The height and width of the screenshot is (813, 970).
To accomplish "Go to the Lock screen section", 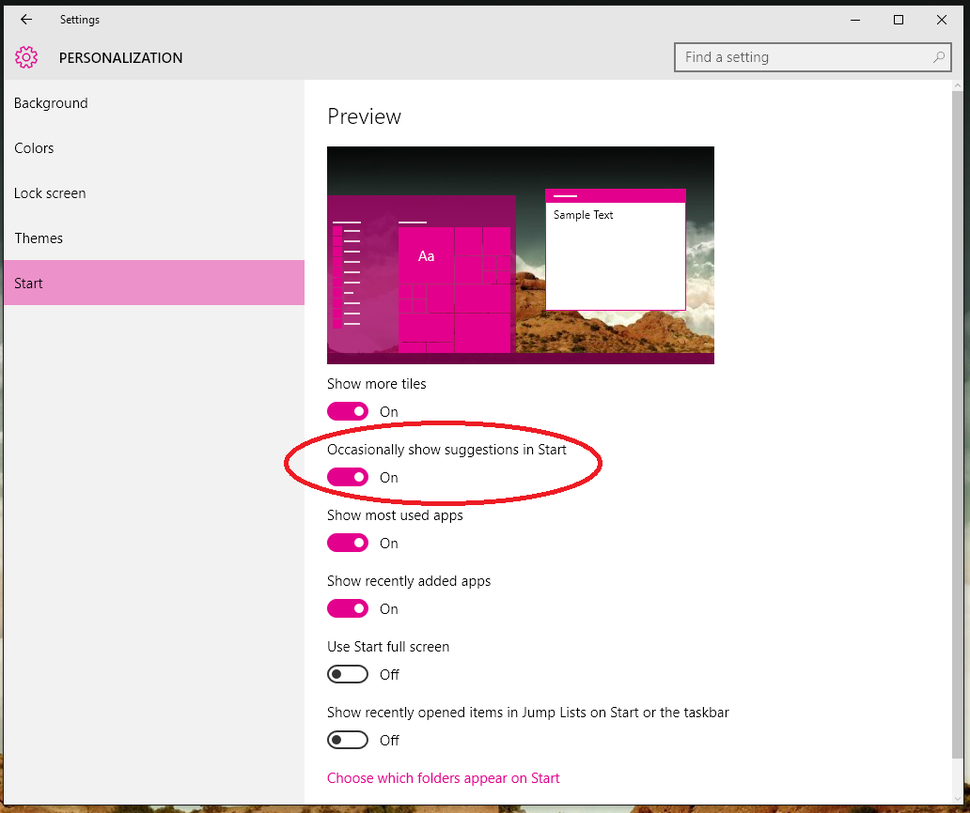I will tap(154, 194).
